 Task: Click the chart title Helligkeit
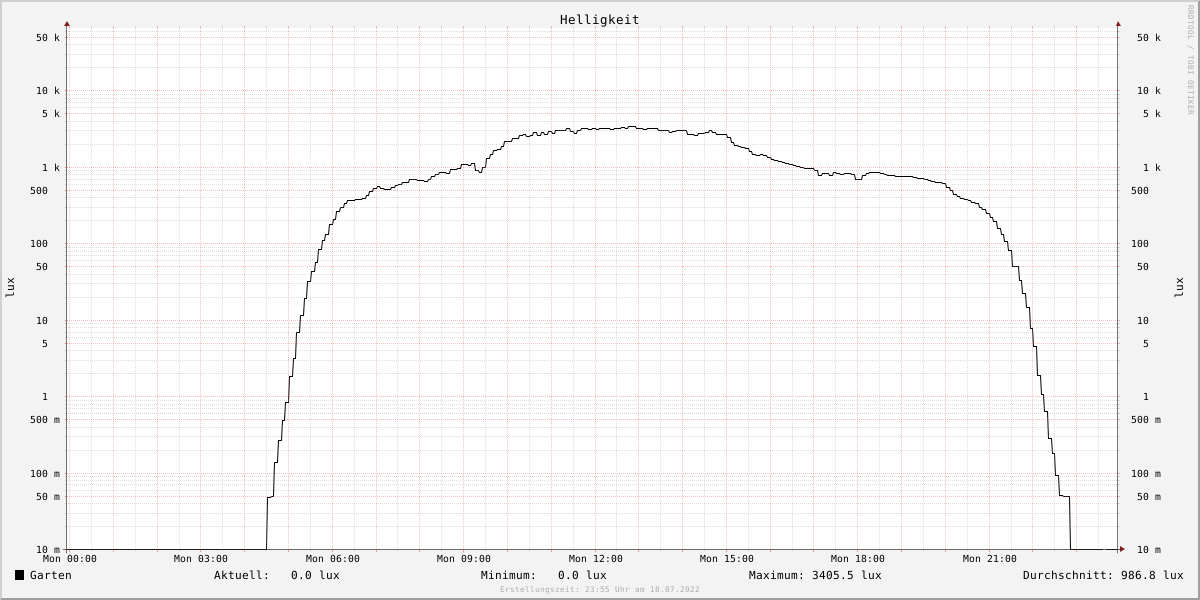pyautogui.click(x=599, y=20)
